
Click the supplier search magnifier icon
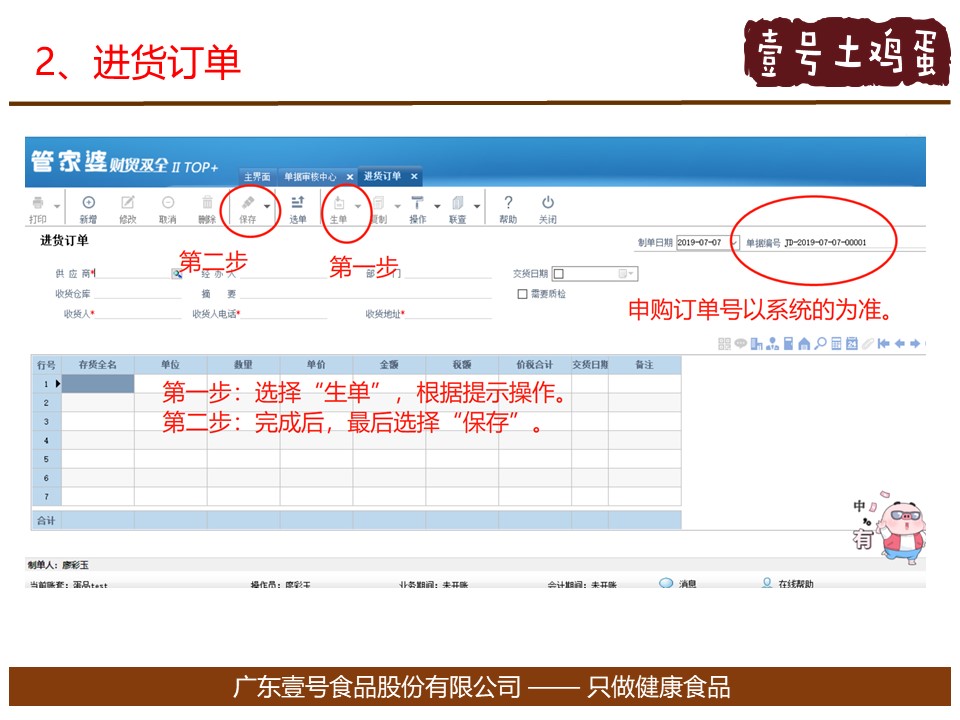[177, 273]
